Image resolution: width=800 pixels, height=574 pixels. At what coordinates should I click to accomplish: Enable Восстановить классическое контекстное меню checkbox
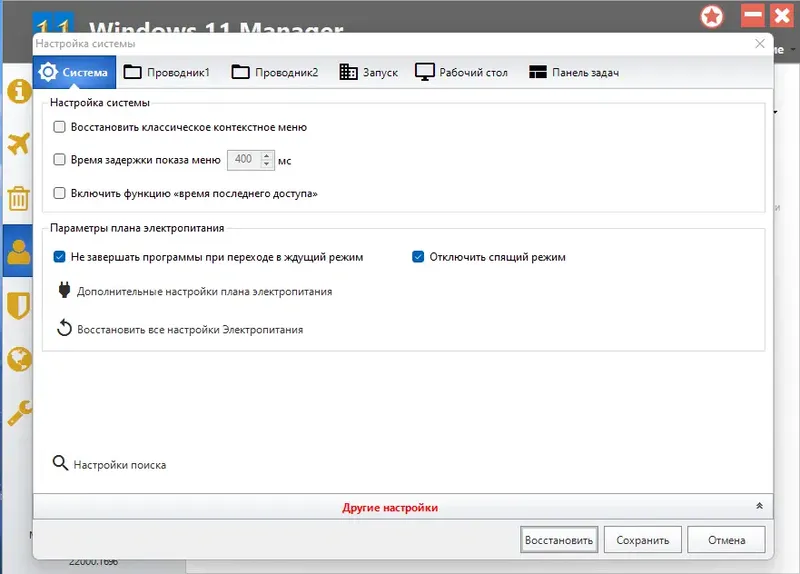(60, 127)
